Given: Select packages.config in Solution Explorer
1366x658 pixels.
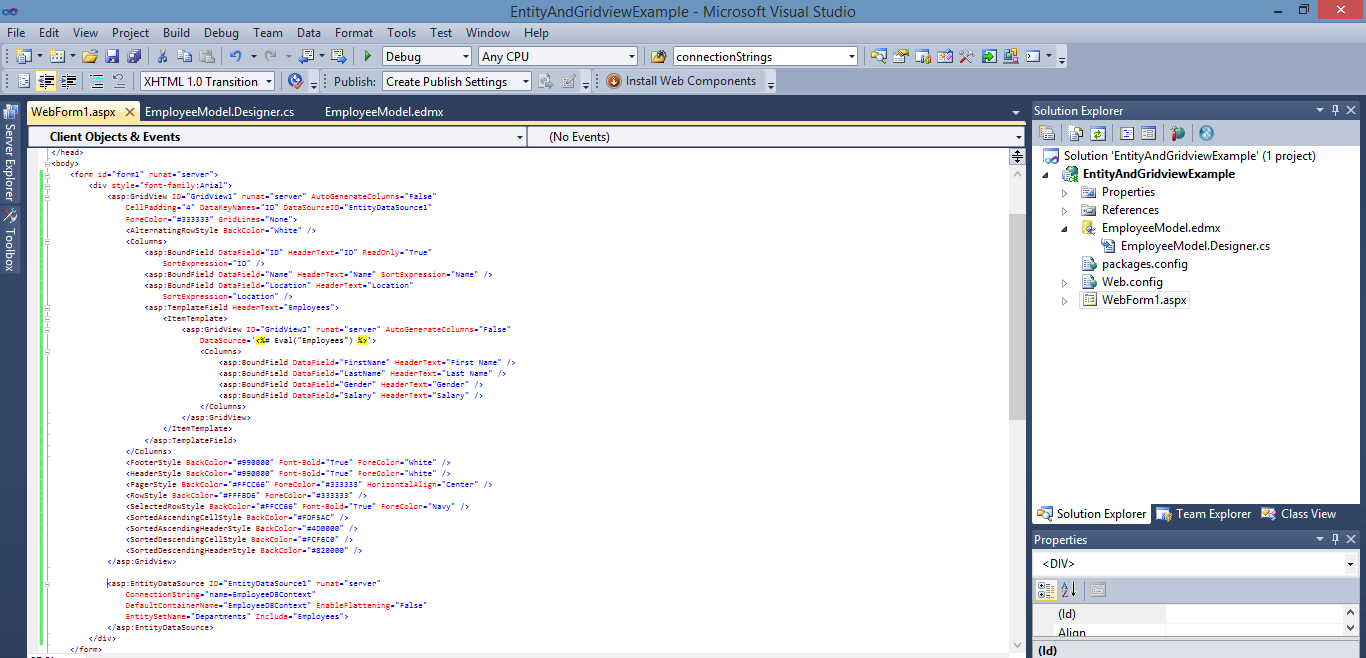Looking at the screenshot, I should coord(1144,264).
